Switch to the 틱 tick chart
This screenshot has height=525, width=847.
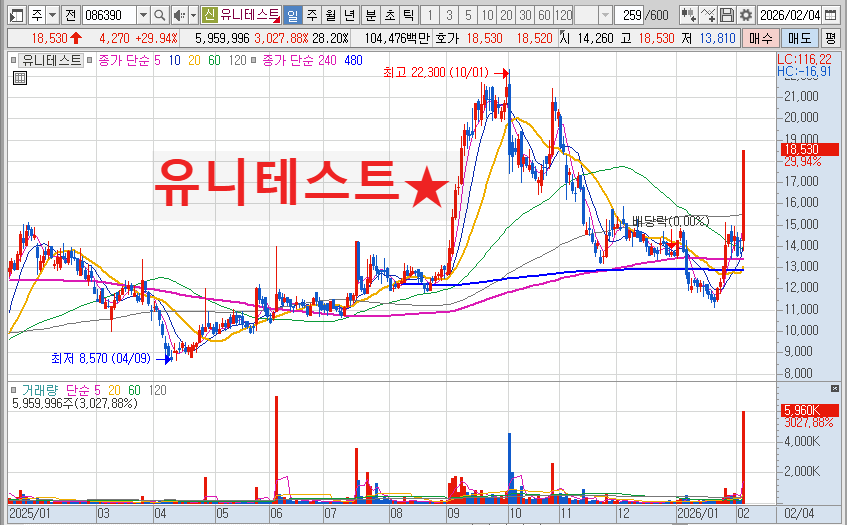409,15
